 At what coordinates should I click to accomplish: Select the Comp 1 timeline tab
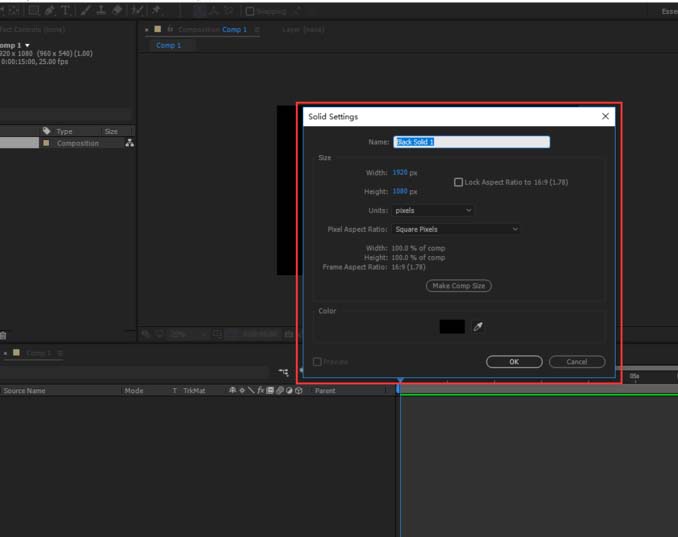pyautogui.click(x=38, y=353)
